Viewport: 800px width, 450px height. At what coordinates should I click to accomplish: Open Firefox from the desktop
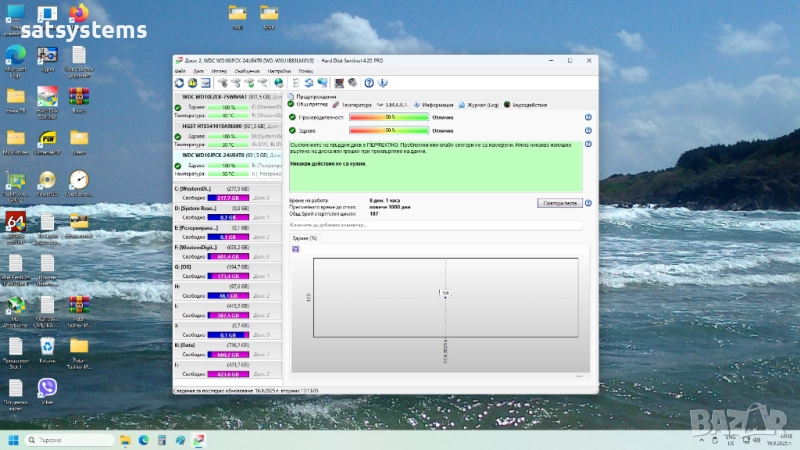[x=78, y=14]
